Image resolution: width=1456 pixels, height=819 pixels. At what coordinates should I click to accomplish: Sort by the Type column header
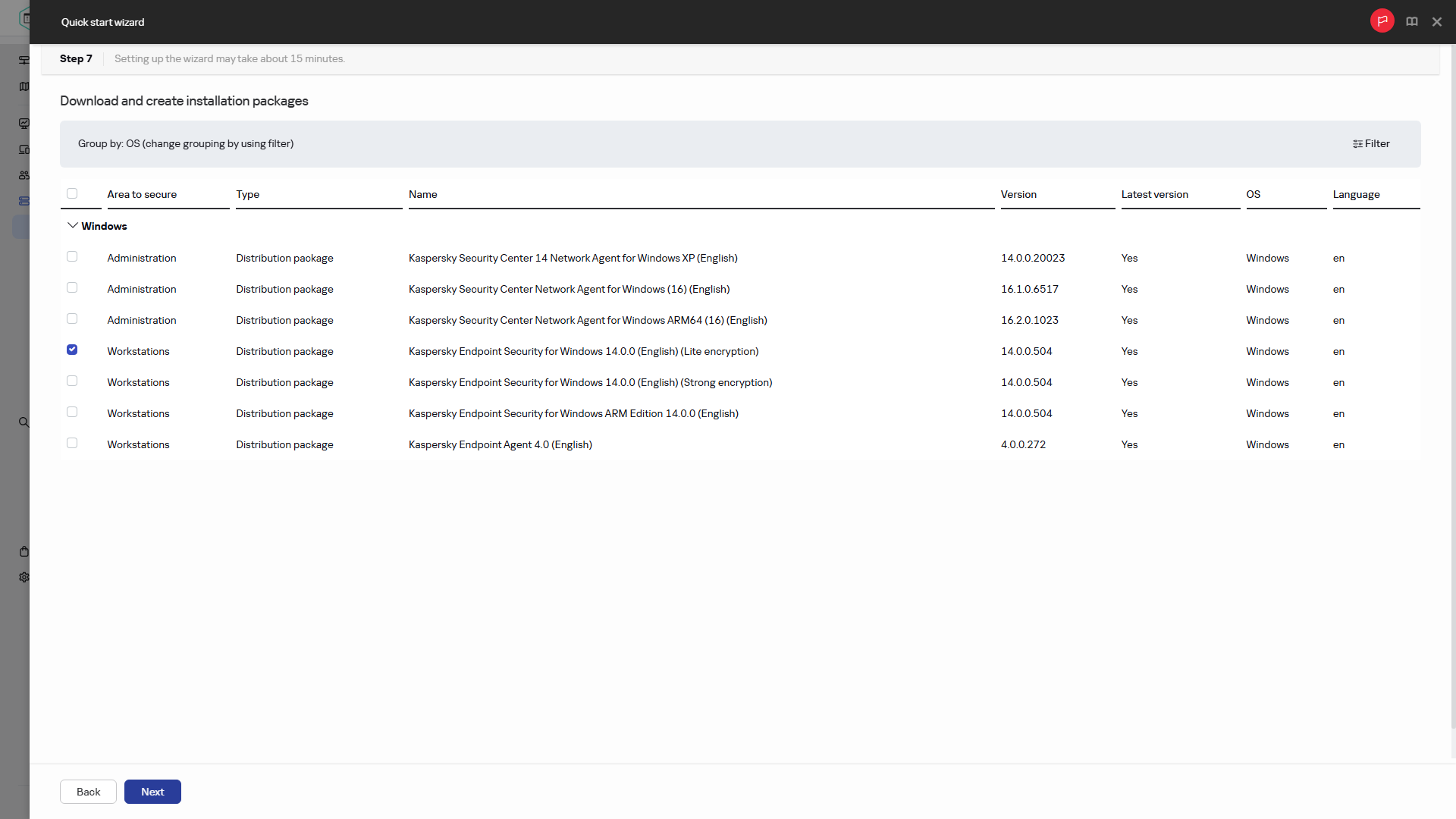pos(247,195)
